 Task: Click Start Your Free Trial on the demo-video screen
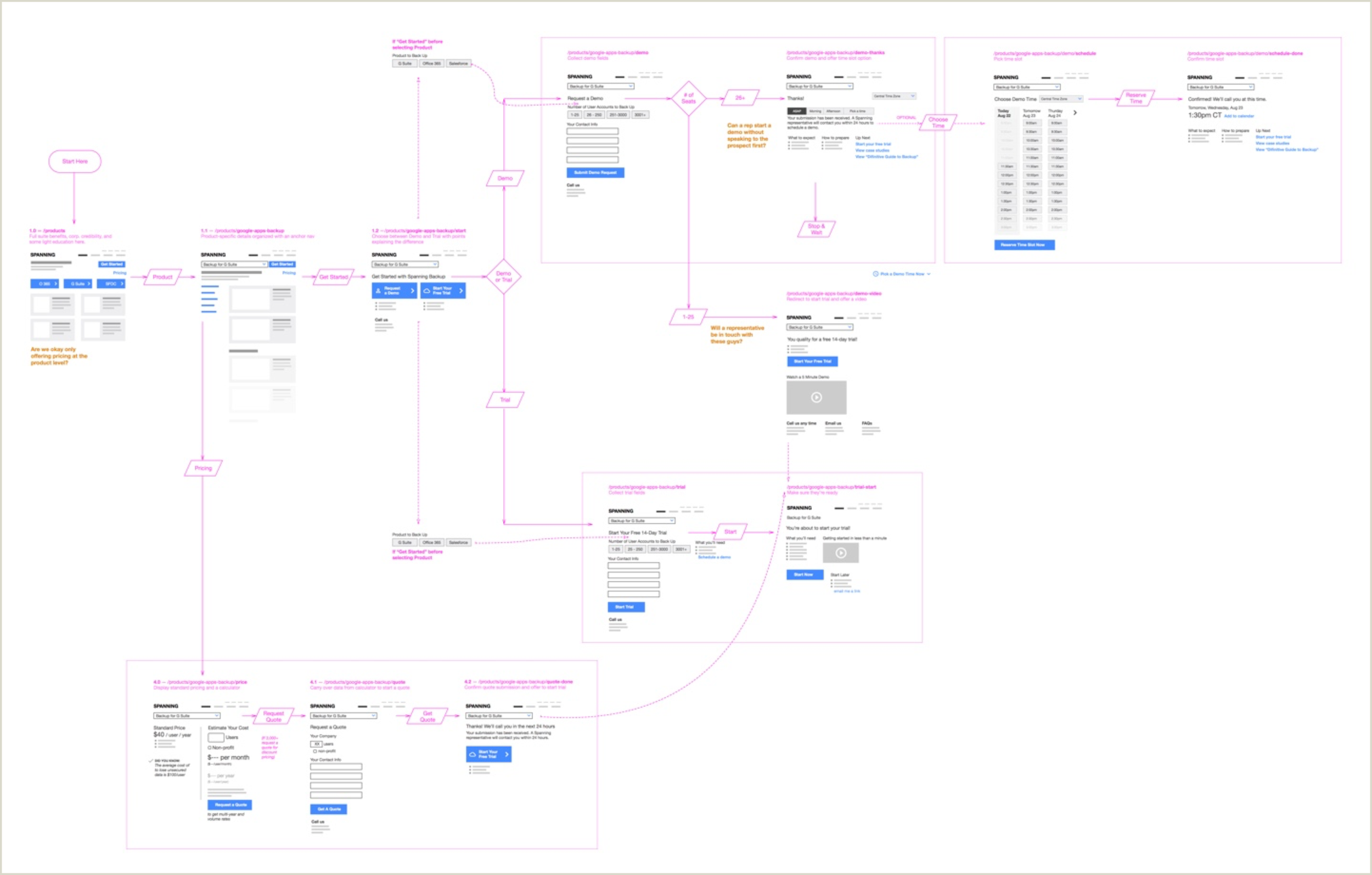[x=812, y=361]
